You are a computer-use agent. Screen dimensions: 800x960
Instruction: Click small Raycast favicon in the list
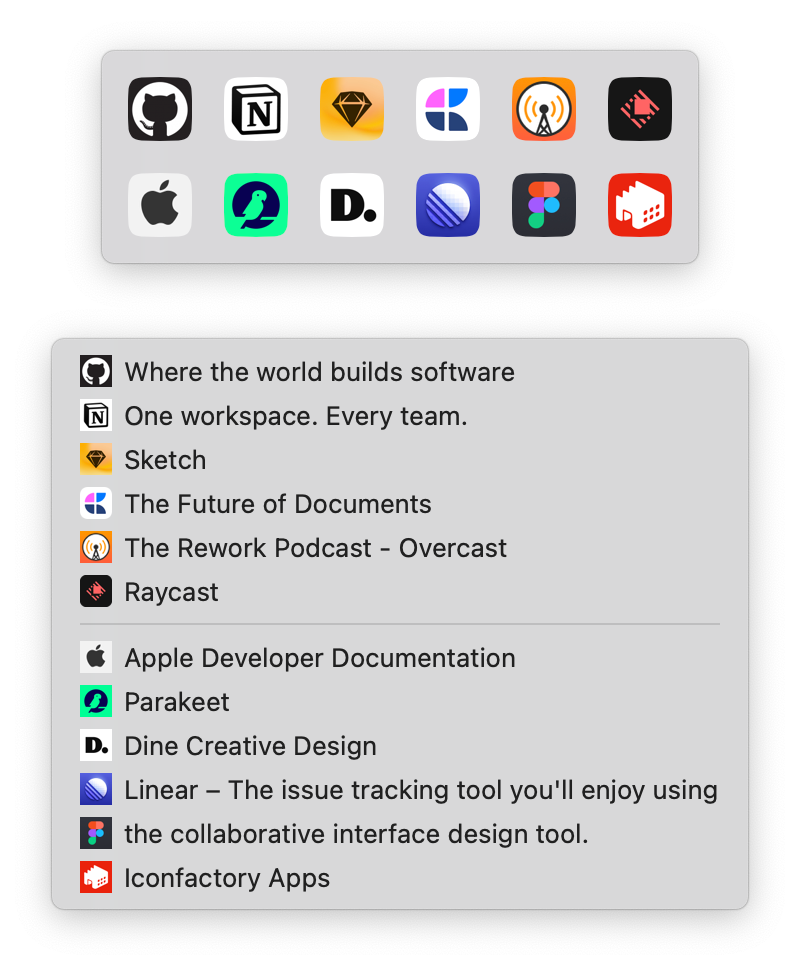96,591
